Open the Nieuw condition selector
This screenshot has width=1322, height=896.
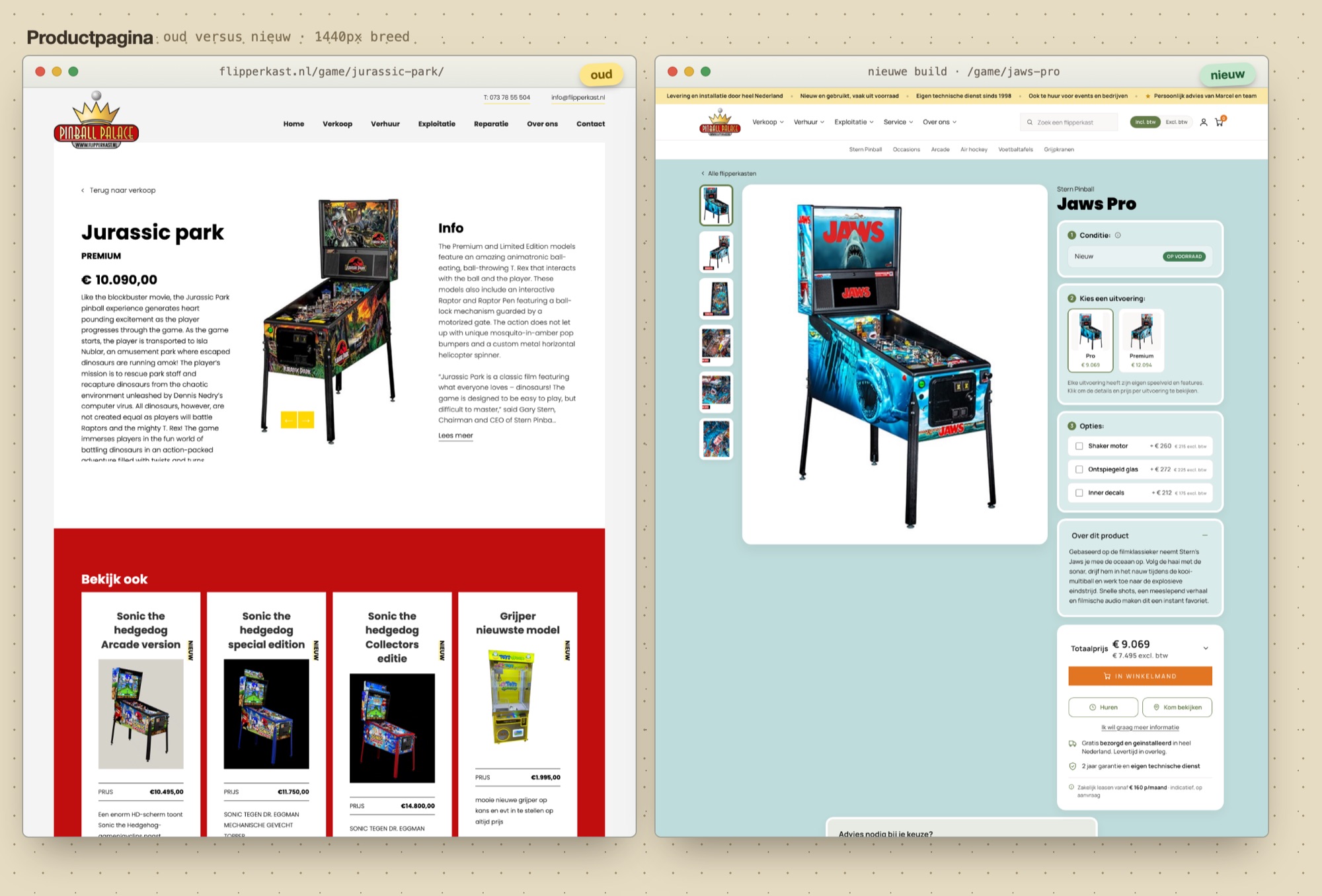click(x=1140, y=256)
